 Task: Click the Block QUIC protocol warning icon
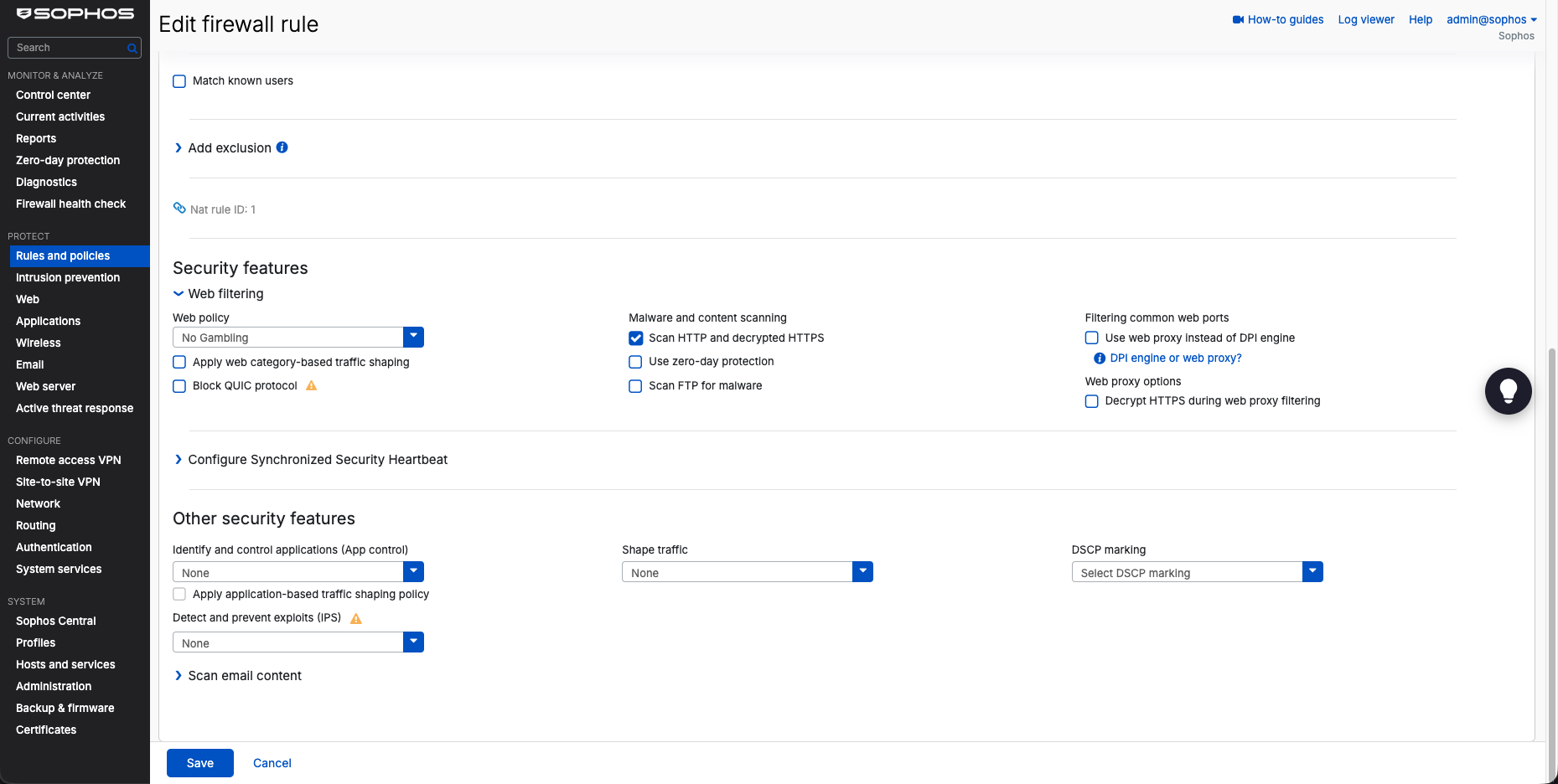[311, 385]
